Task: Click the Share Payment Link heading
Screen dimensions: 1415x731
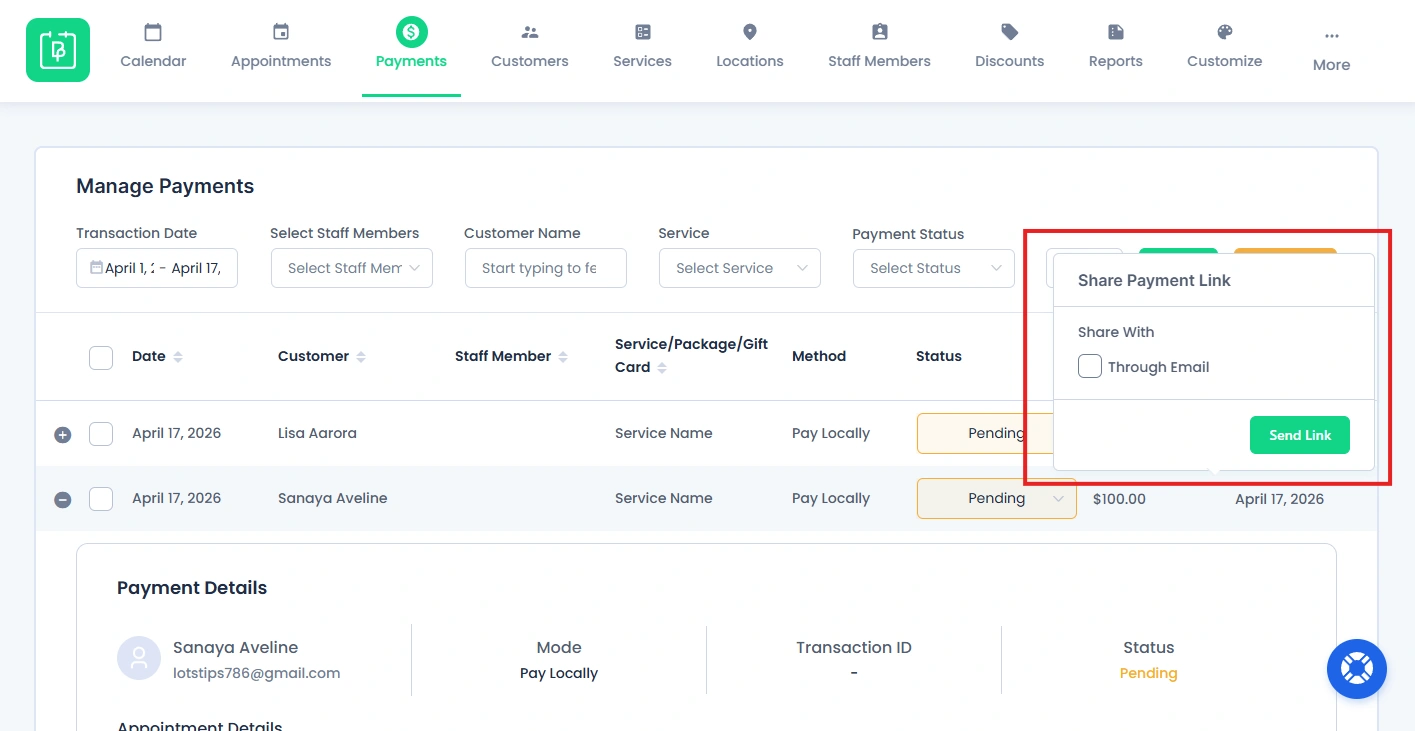Action: pyautogui.click(x=1154, y=280)
